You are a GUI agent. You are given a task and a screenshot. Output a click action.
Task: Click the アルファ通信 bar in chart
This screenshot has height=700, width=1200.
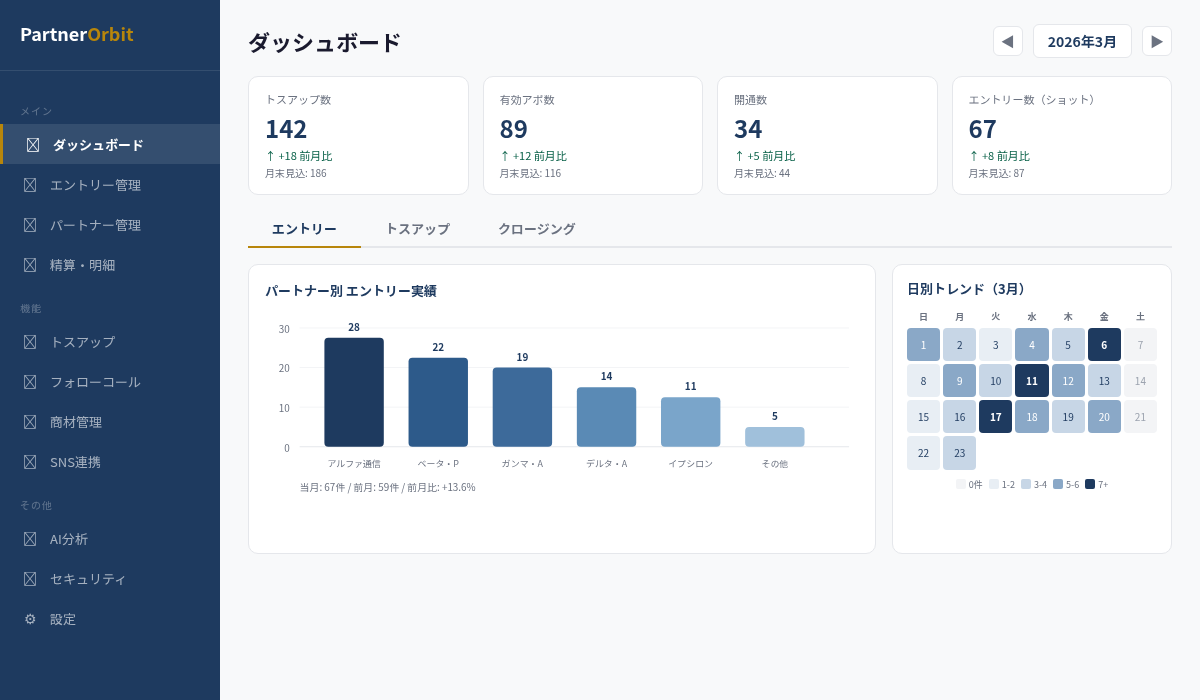[x=354, y=392]
